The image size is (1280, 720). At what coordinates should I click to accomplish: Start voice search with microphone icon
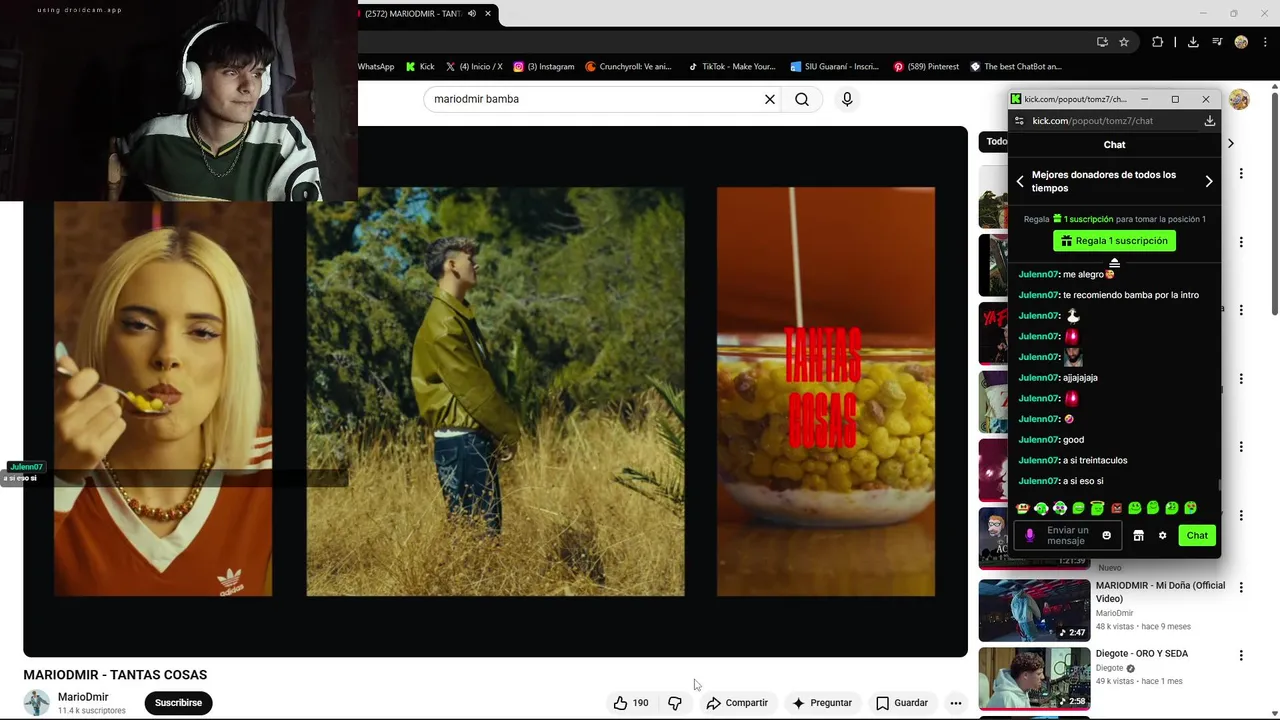847,99
